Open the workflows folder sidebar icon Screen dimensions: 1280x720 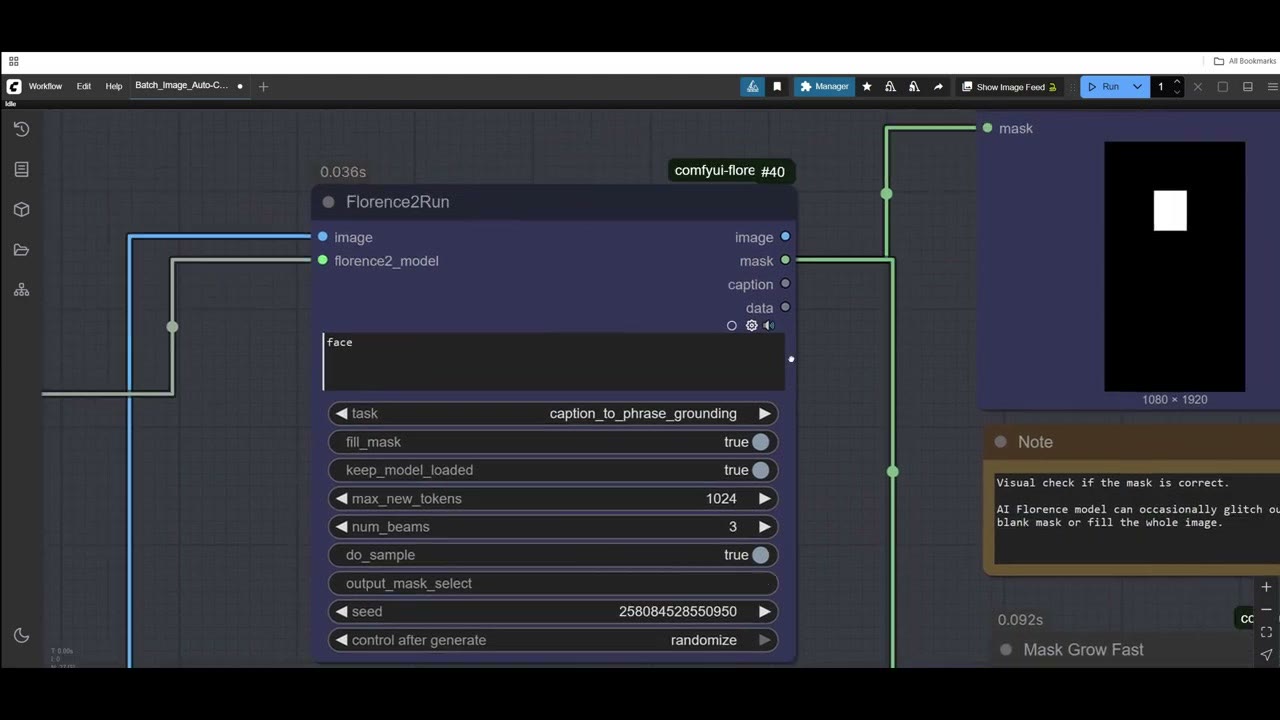coord(21,250)
